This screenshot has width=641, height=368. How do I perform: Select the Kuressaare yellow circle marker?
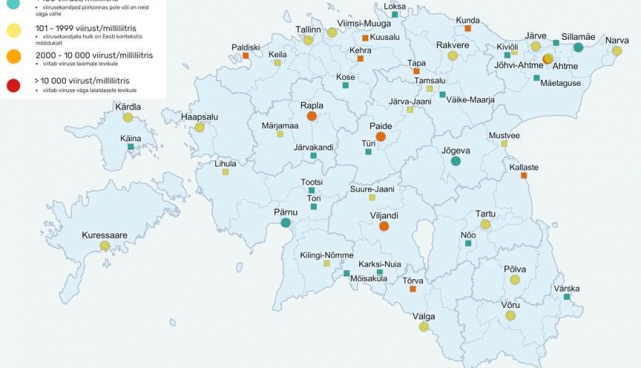pos(105,246)
